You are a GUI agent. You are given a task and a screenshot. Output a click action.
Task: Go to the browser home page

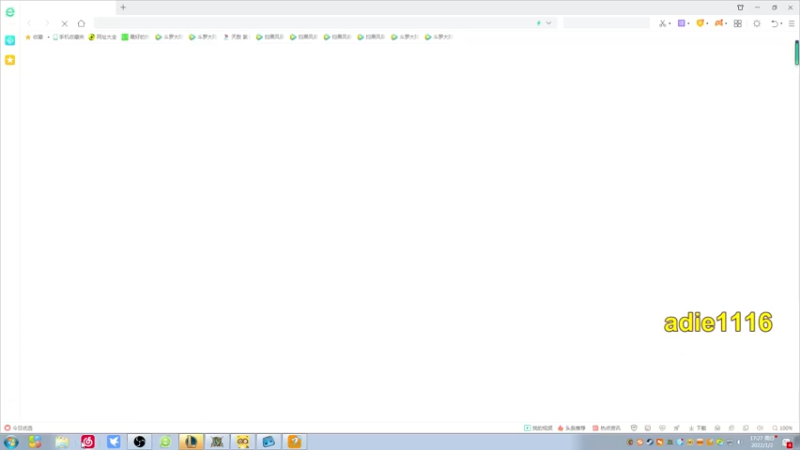81,23
